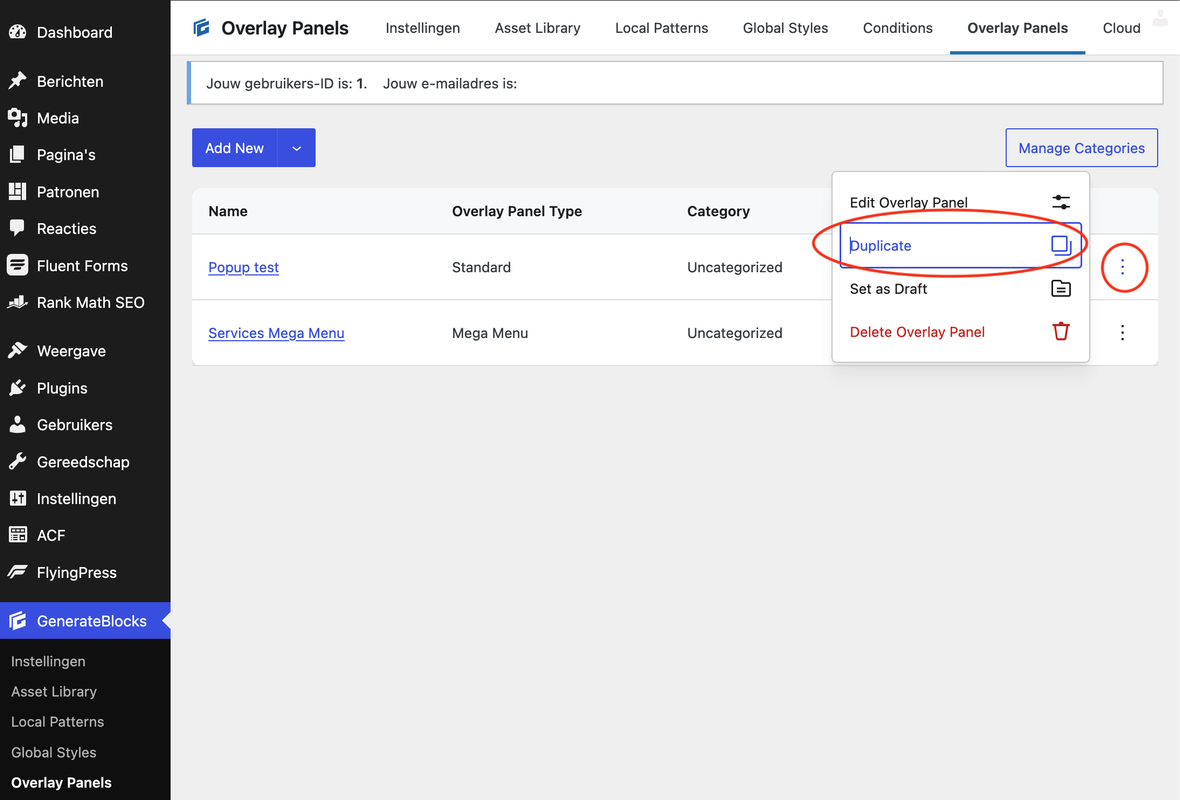
Task: Click the Patronen grid icon
Action: click(x=17, y=191)
